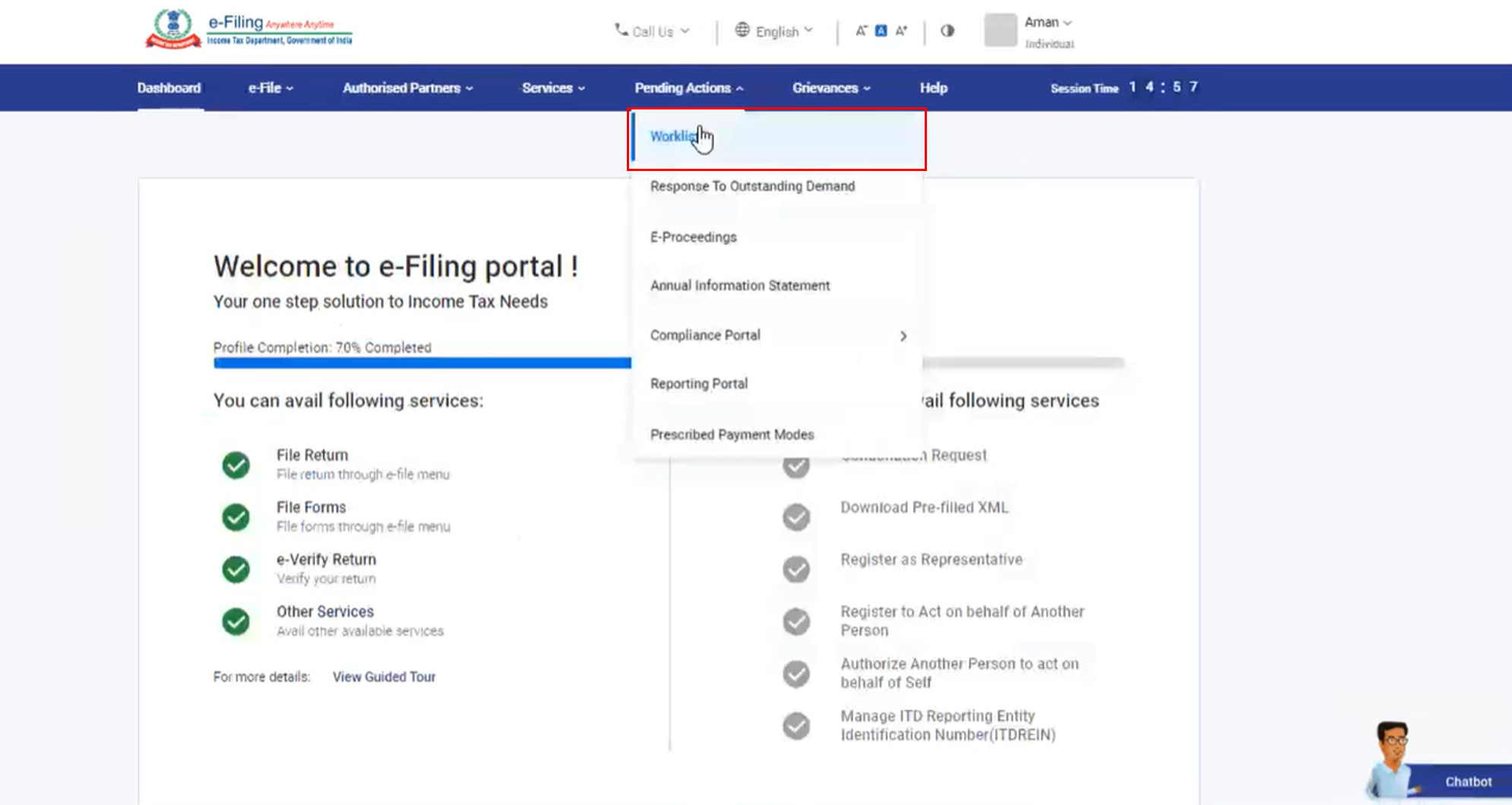Toggle the high contrast mode icon
The image size is (1512, 805).
pos(947,31)
